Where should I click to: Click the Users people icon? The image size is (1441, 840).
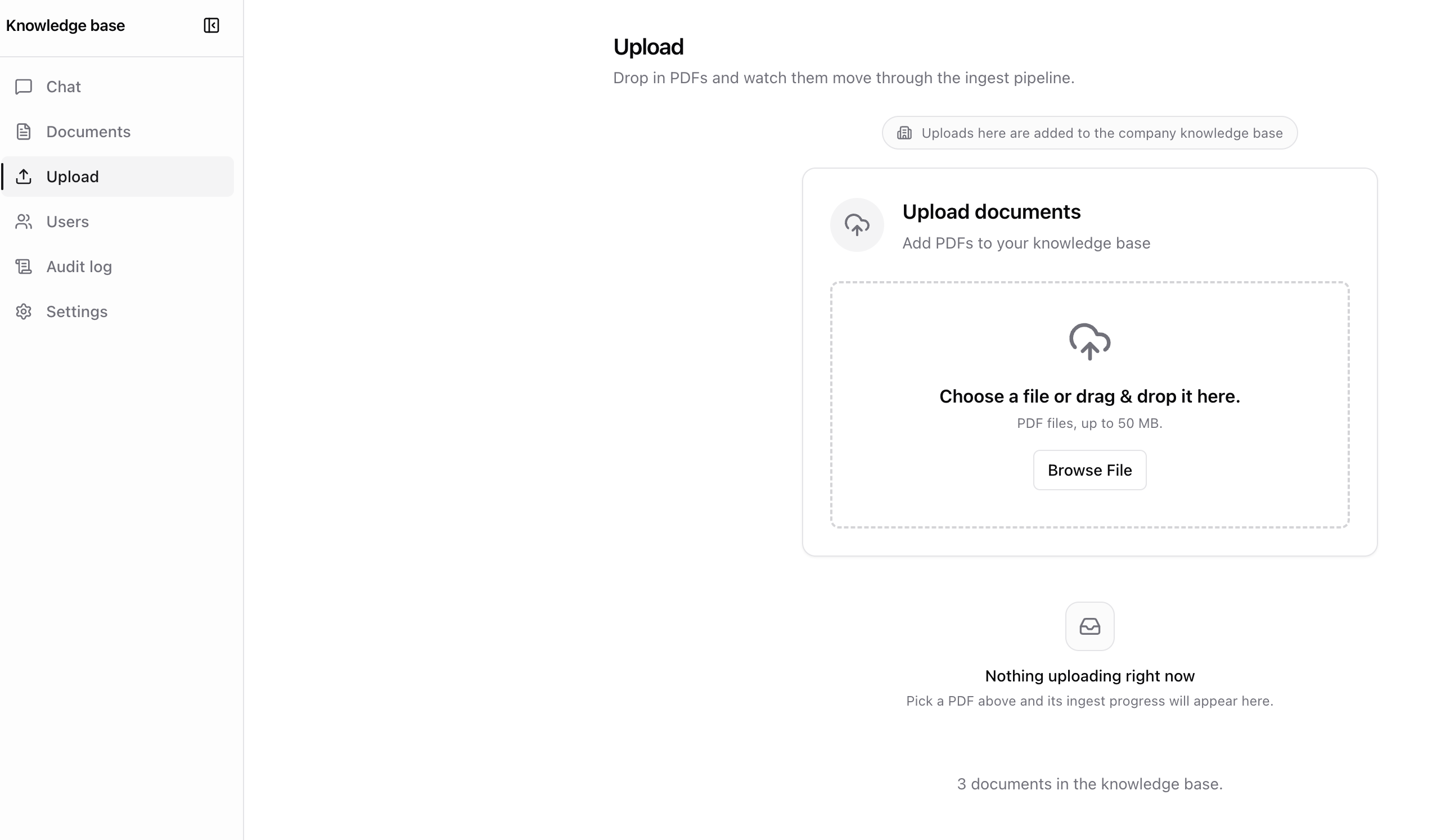tap(24, 222)
